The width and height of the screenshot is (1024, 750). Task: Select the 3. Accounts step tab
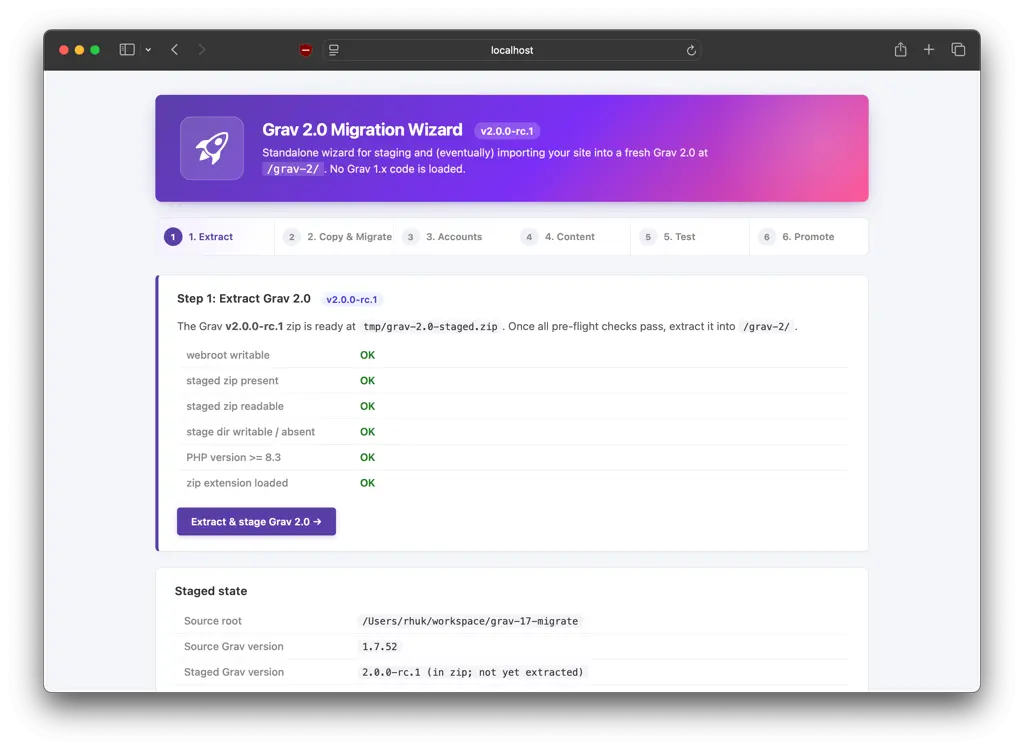453,236
